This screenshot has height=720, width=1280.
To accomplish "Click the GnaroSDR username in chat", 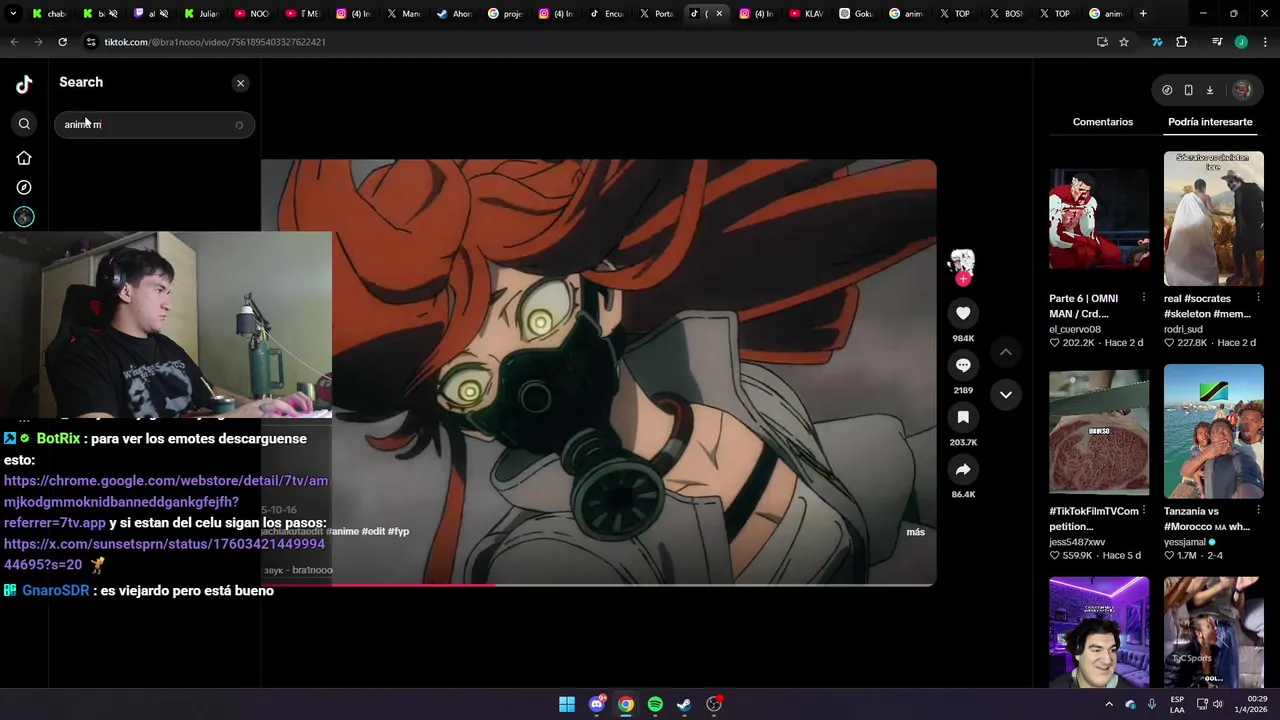I will (x=56, y=591).
